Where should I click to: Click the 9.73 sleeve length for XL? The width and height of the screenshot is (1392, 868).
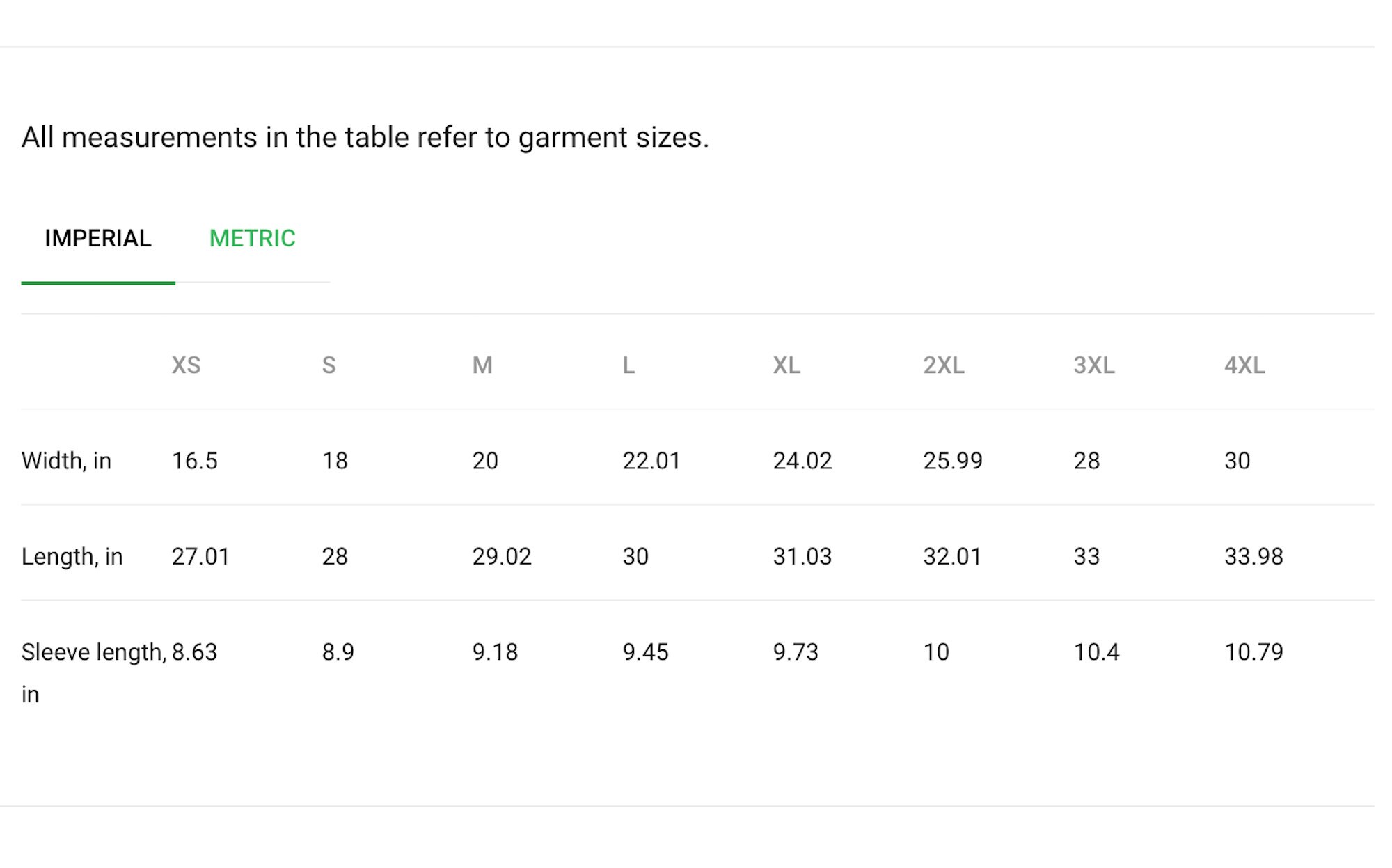[796, 652]
